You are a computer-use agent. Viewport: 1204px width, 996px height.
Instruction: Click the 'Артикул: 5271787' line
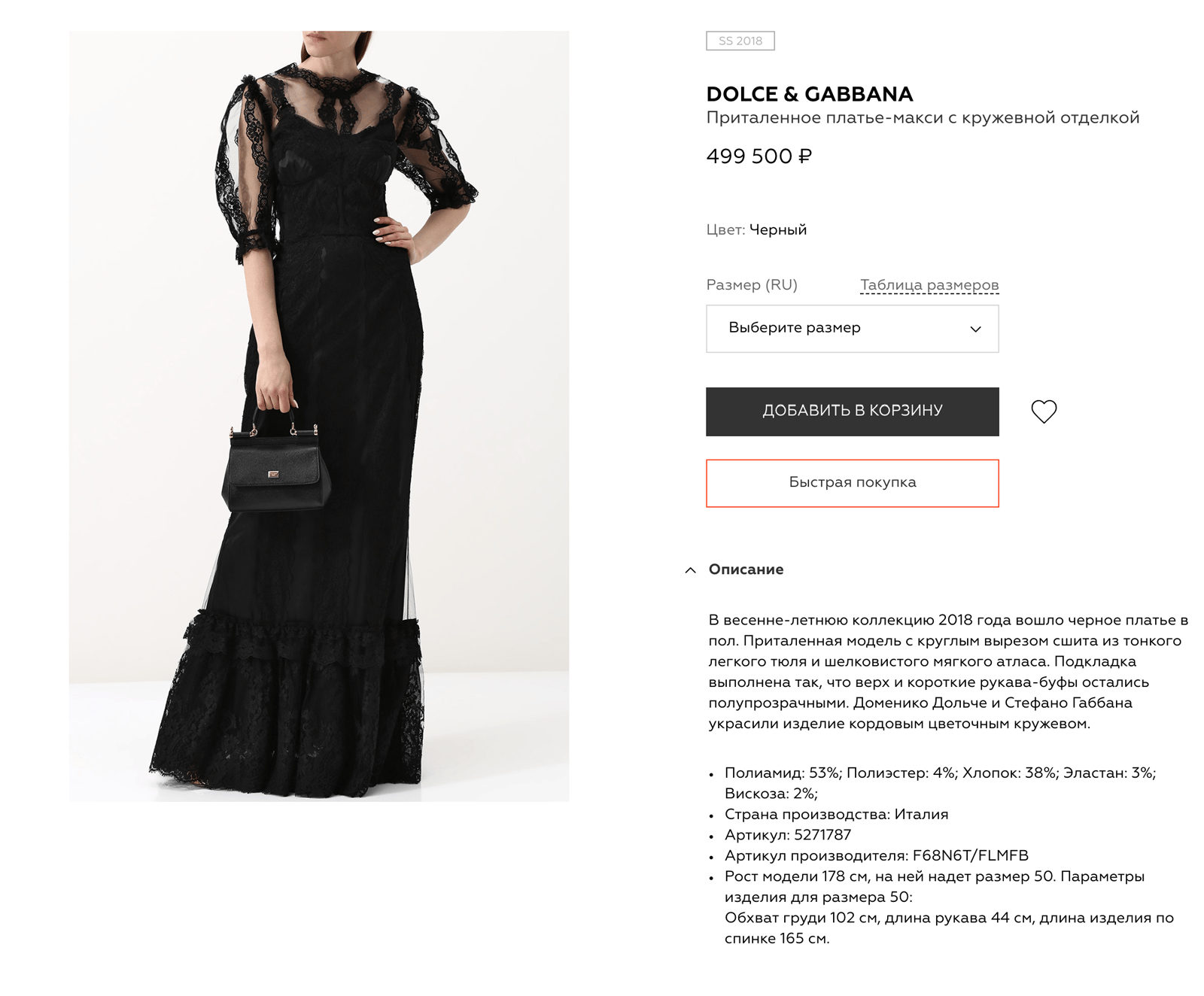pos(787,835)
